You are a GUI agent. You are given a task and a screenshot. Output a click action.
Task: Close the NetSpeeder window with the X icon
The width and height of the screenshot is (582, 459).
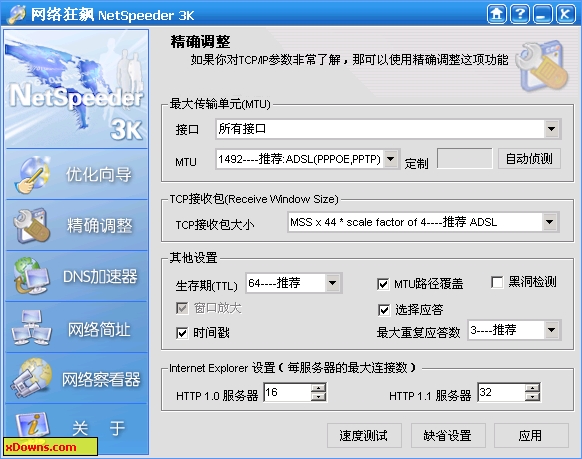click(565, 14)
